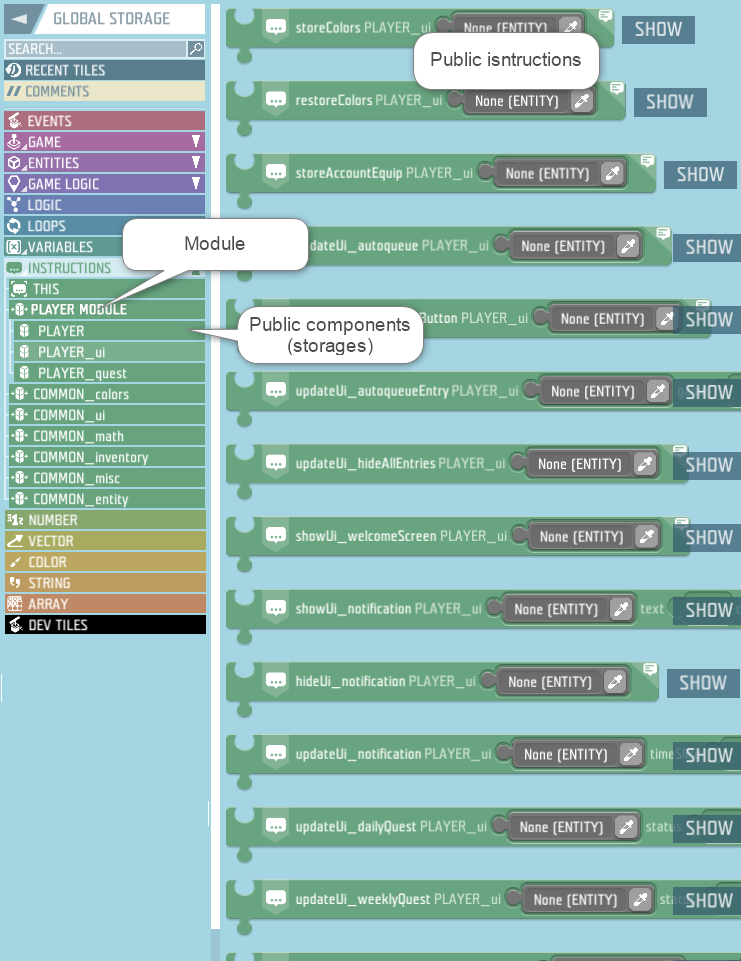Click None (ENTITY) slot on updateUi_notification
The image size is (741, 961).
[x=566, y=754]
